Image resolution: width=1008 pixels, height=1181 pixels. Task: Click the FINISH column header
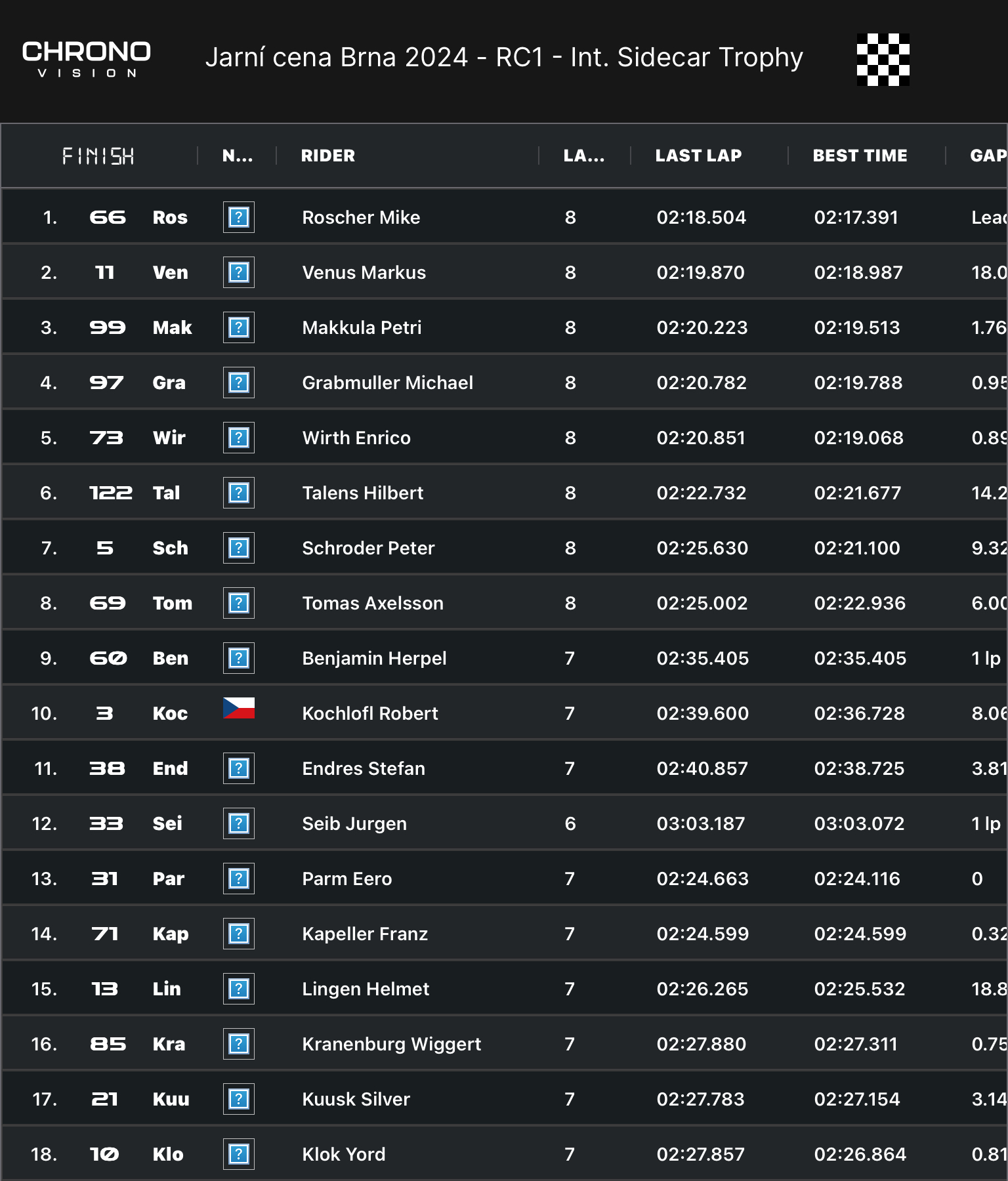[98, 156]
